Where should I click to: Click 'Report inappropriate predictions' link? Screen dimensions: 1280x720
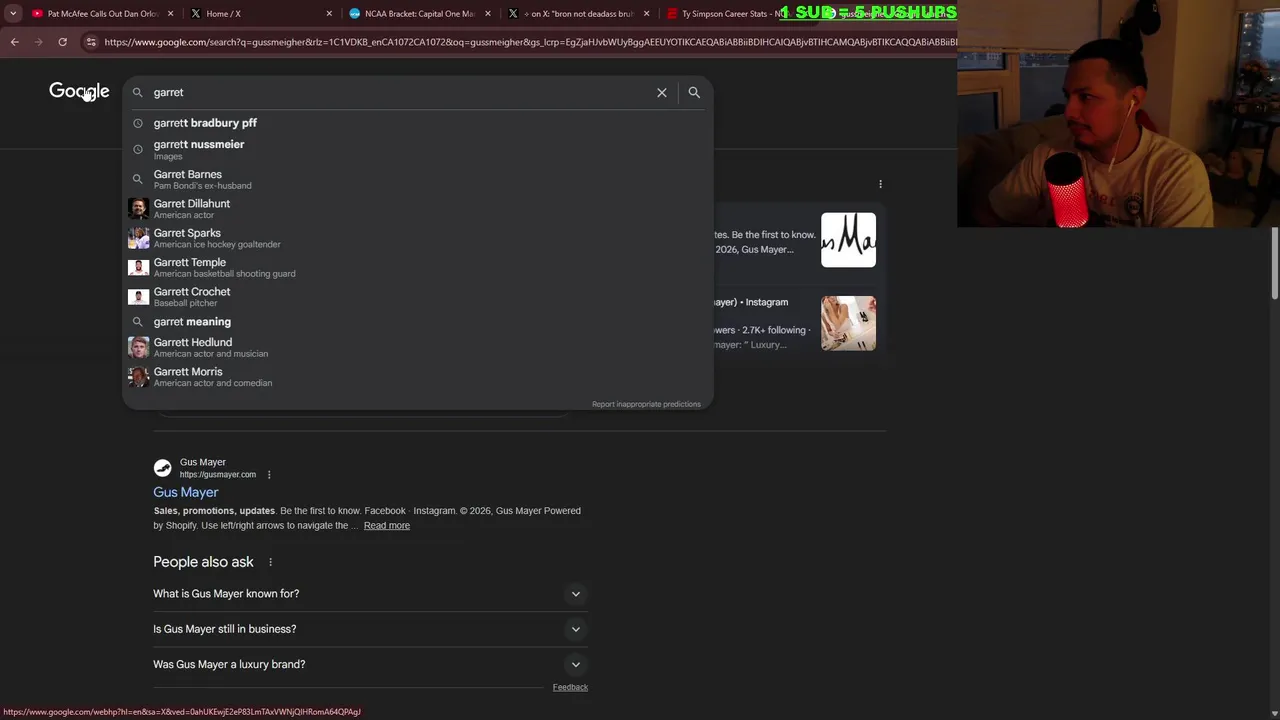point(646,404)
